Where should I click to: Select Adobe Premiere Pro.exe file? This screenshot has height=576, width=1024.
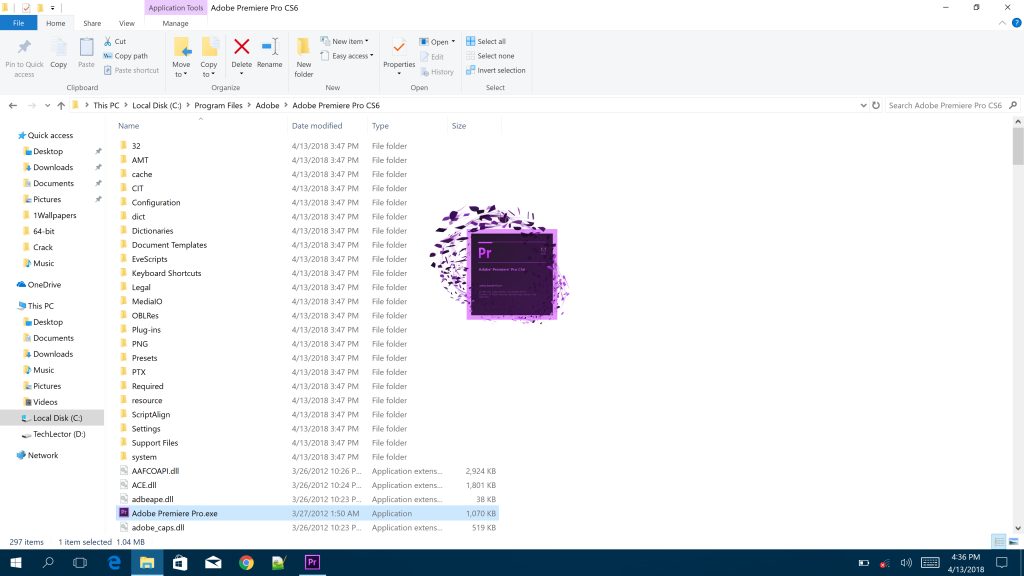click(x=308, y=513)
